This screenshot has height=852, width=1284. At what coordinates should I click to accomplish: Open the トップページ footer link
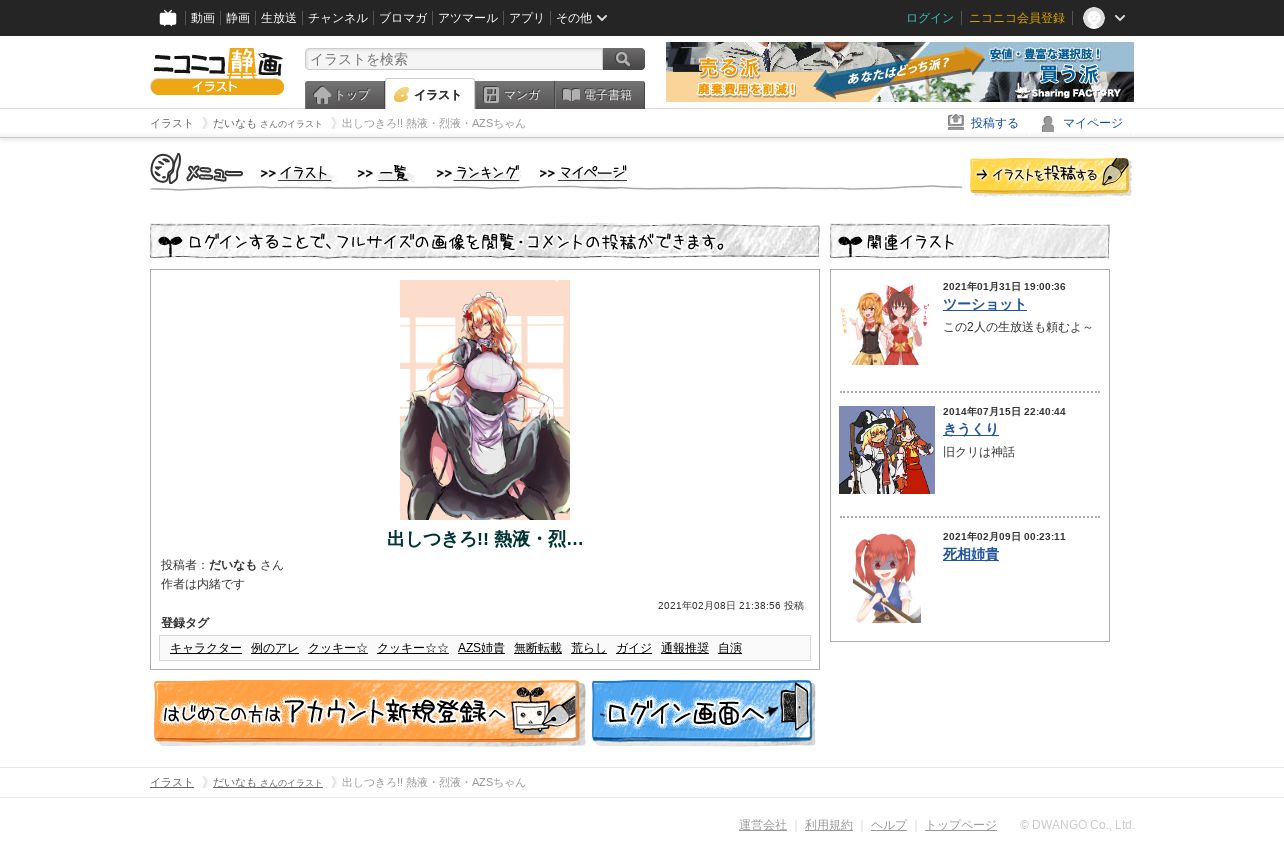tap(961, 825)
